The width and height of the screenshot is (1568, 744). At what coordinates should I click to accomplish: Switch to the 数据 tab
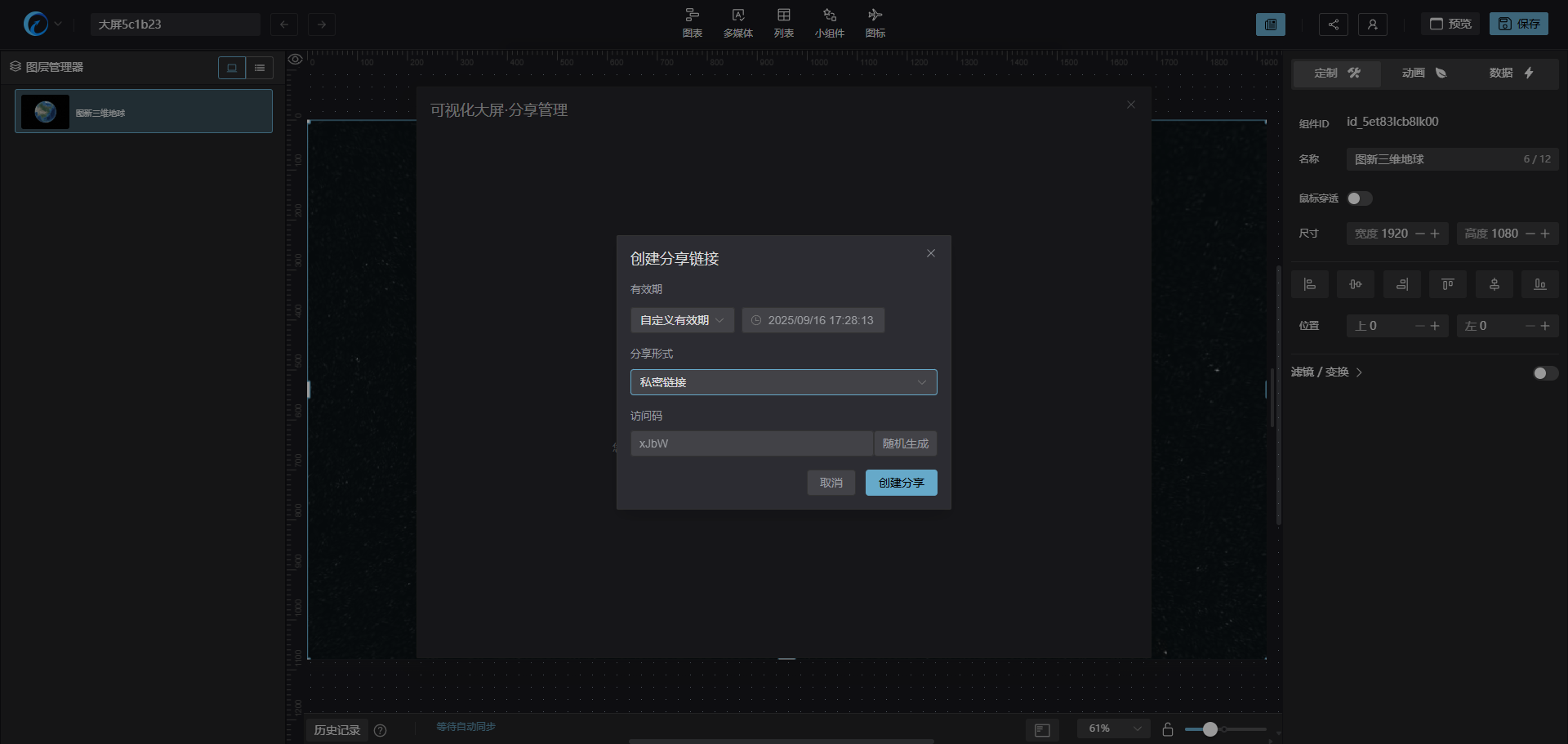pyautogui.click(x=1511, y=74)
